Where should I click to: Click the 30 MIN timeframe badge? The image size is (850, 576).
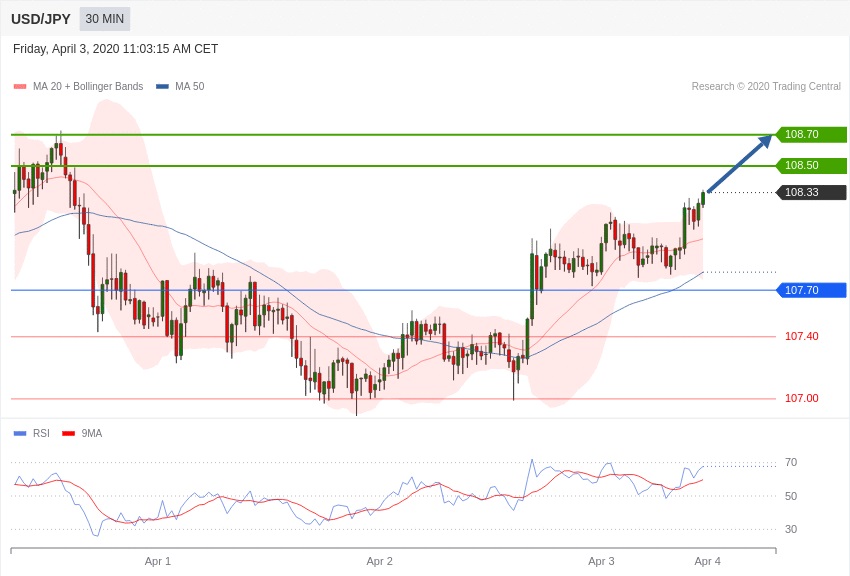pos(105,19)
